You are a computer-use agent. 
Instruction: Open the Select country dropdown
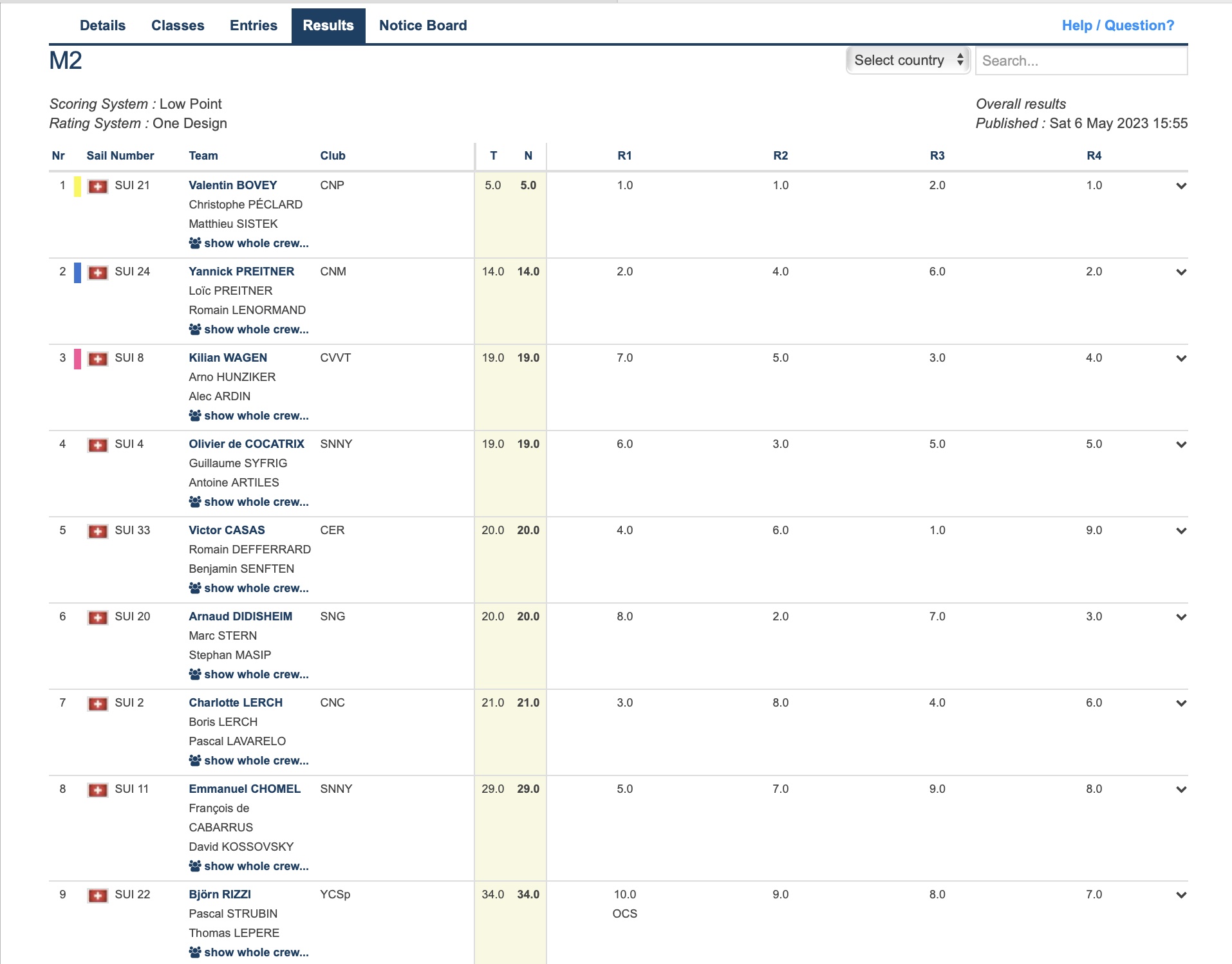[908, 60]
